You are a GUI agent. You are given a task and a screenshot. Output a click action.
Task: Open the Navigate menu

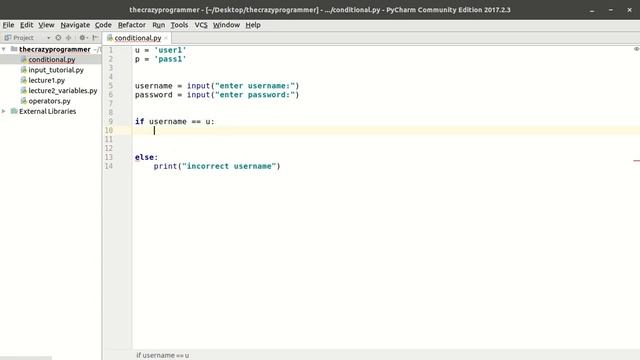(75, 25)
